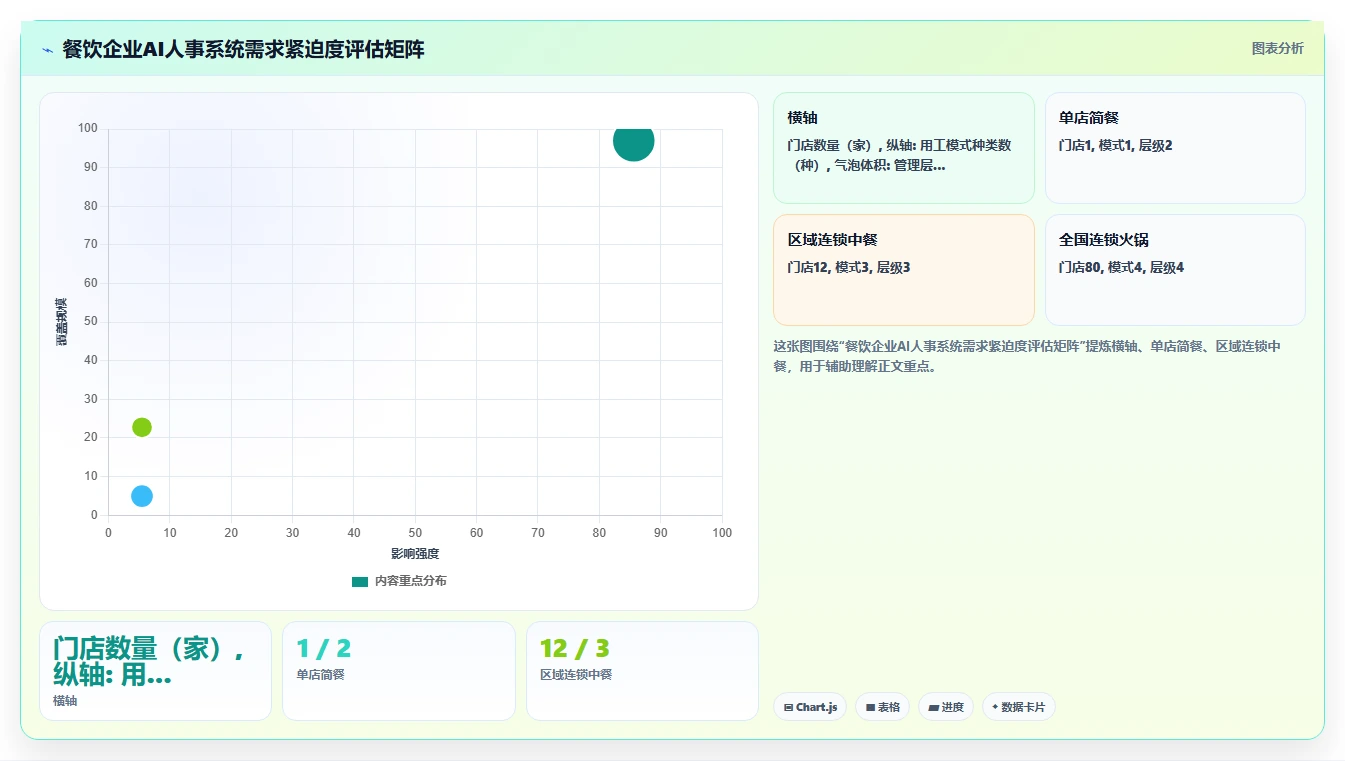1345x761 pixels.
Task: Click the Chart.js tag chip
Action: (x=810, y=707)
